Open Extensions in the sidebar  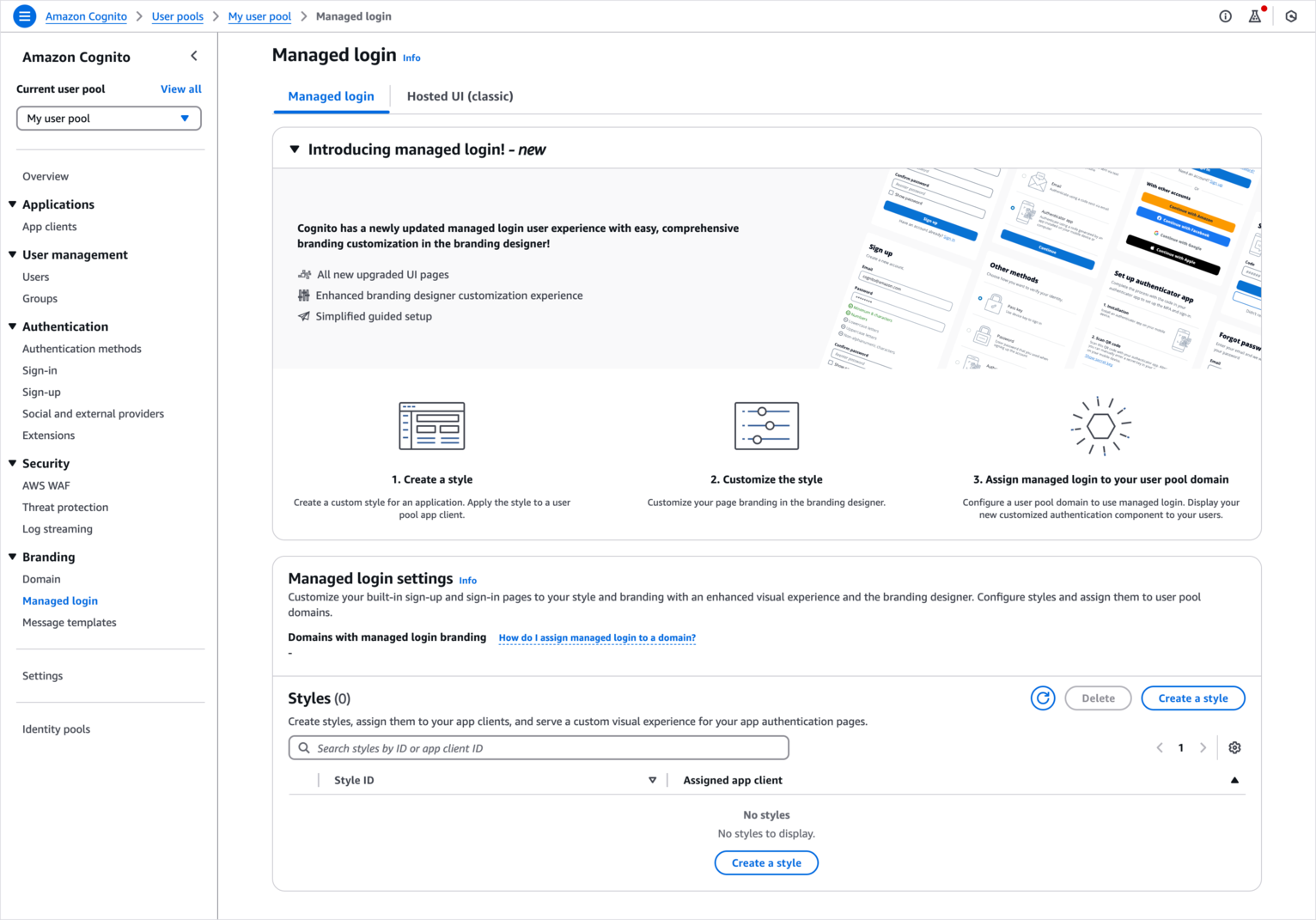[x=49, y=436]
